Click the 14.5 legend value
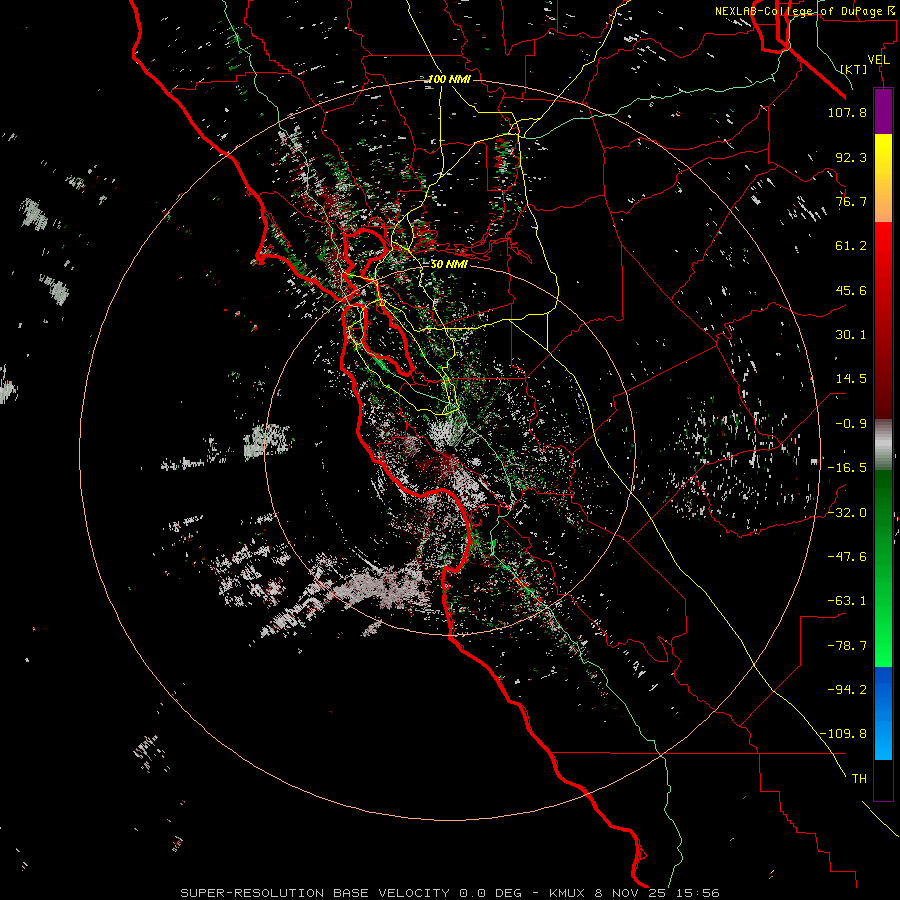This screenshot has height=900, width=900. tap(851, 379)
